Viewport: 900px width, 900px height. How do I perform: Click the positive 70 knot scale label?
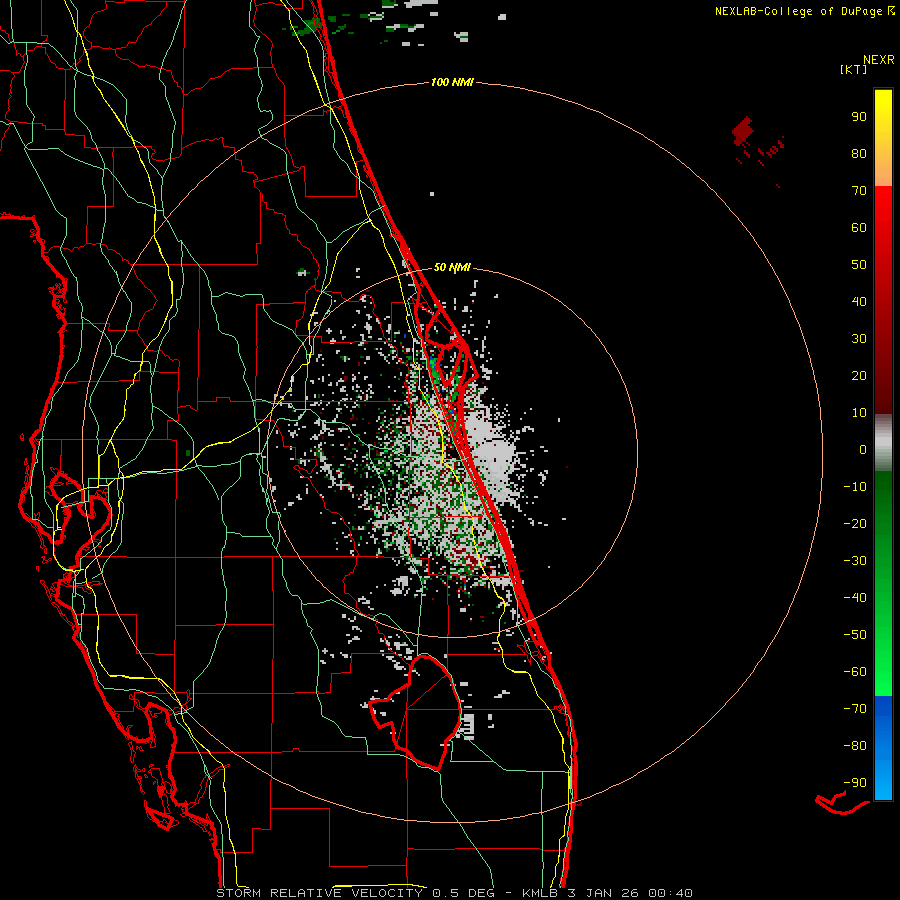pos(859,191)
